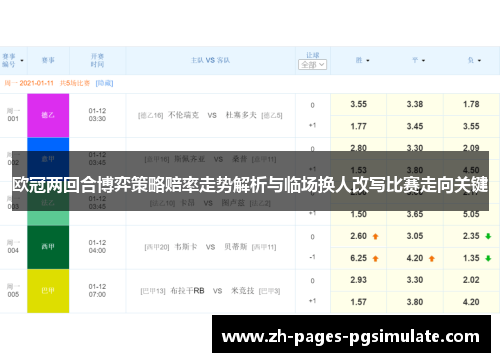Sort by 赛事编号 column arrow
Screen dimensions: 500x362
point(22,61)
